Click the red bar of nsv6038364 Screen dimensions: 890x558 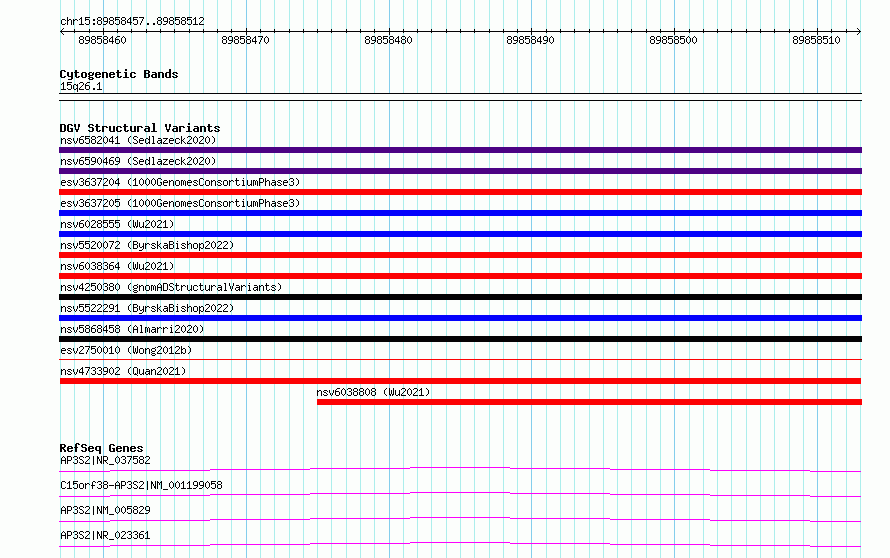coord(460,276)
